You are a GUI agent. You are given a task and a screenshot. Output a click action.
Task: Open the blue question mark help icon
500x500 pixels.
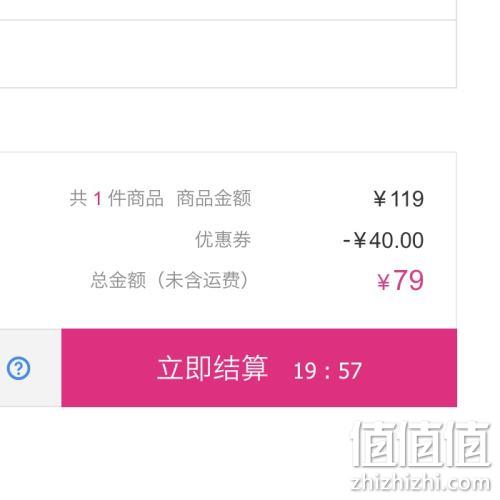[x=18, y=368]
